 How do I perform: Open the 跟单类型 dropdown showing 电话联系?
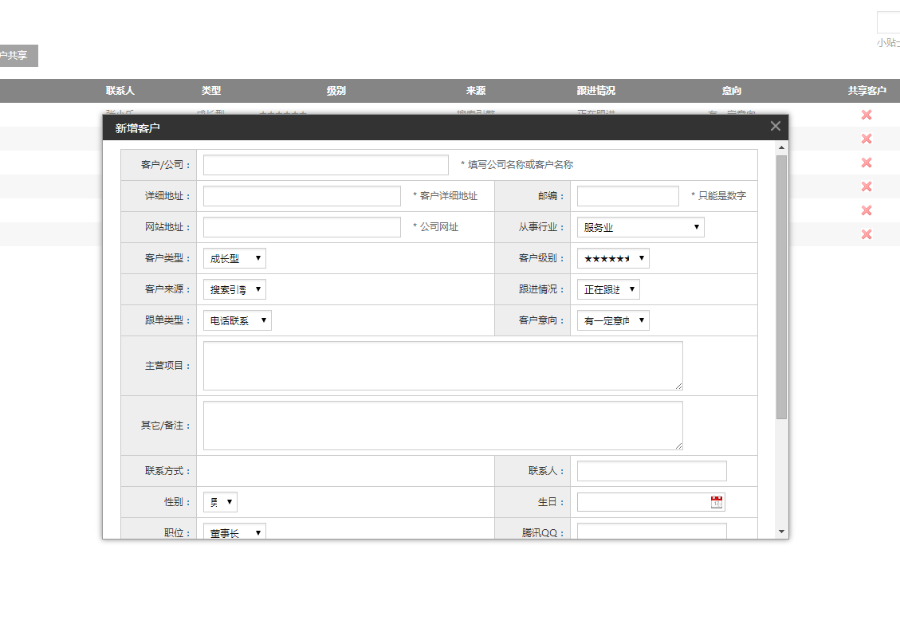237,320
